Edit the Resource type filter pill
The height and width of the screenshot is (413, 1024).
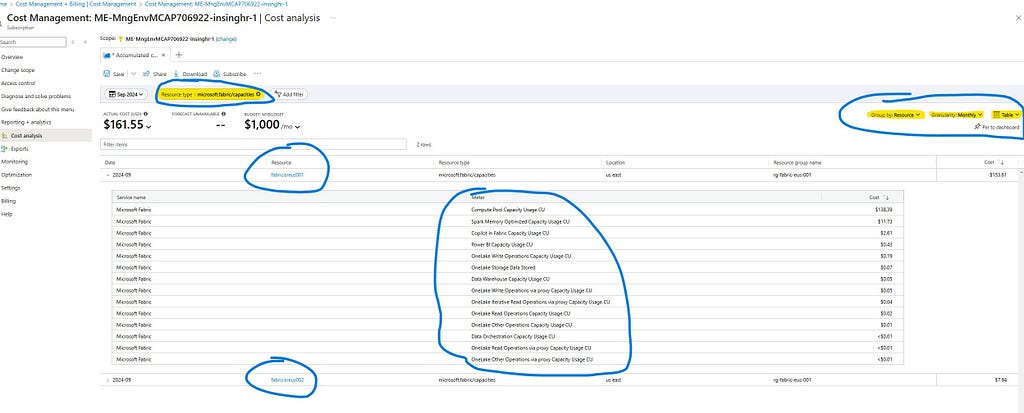211,94
